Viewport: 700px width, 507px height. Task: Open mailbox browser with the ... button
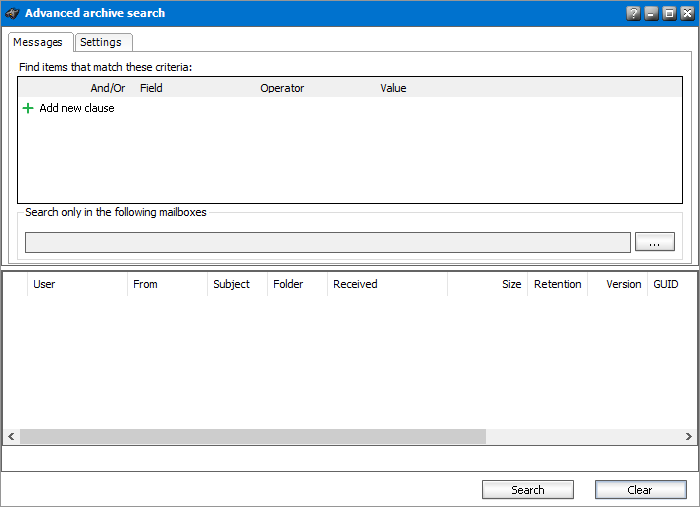pos(654,241)
